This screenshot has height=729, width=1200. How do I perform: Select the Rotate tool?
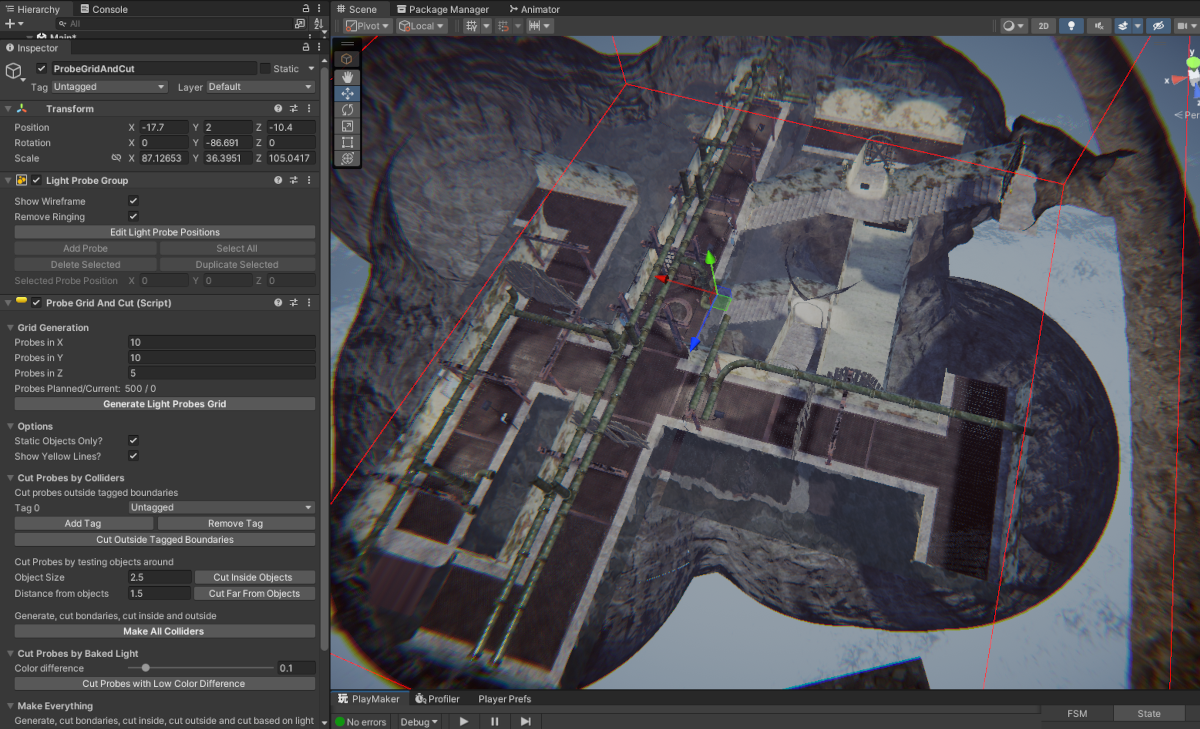347,109
